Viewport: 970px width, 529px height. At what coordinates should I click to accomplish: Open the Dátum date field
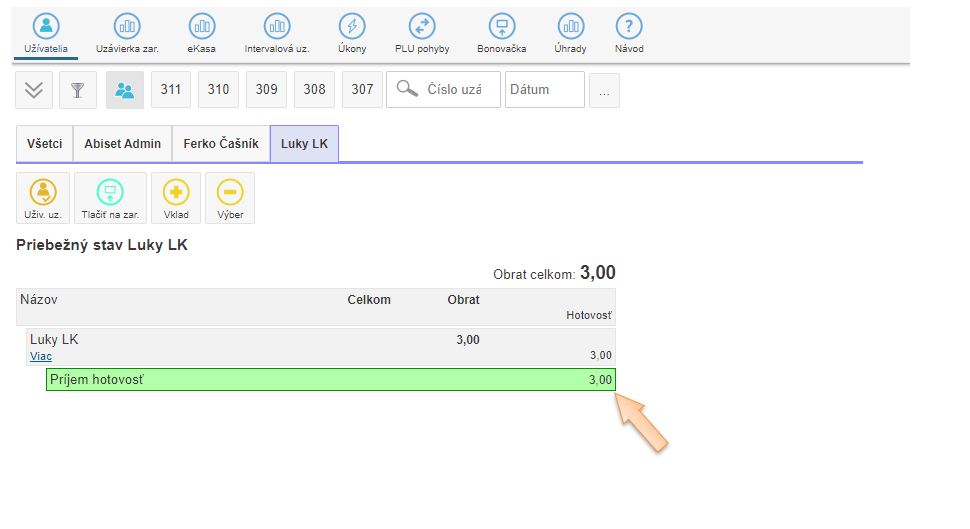click(544, 90)
